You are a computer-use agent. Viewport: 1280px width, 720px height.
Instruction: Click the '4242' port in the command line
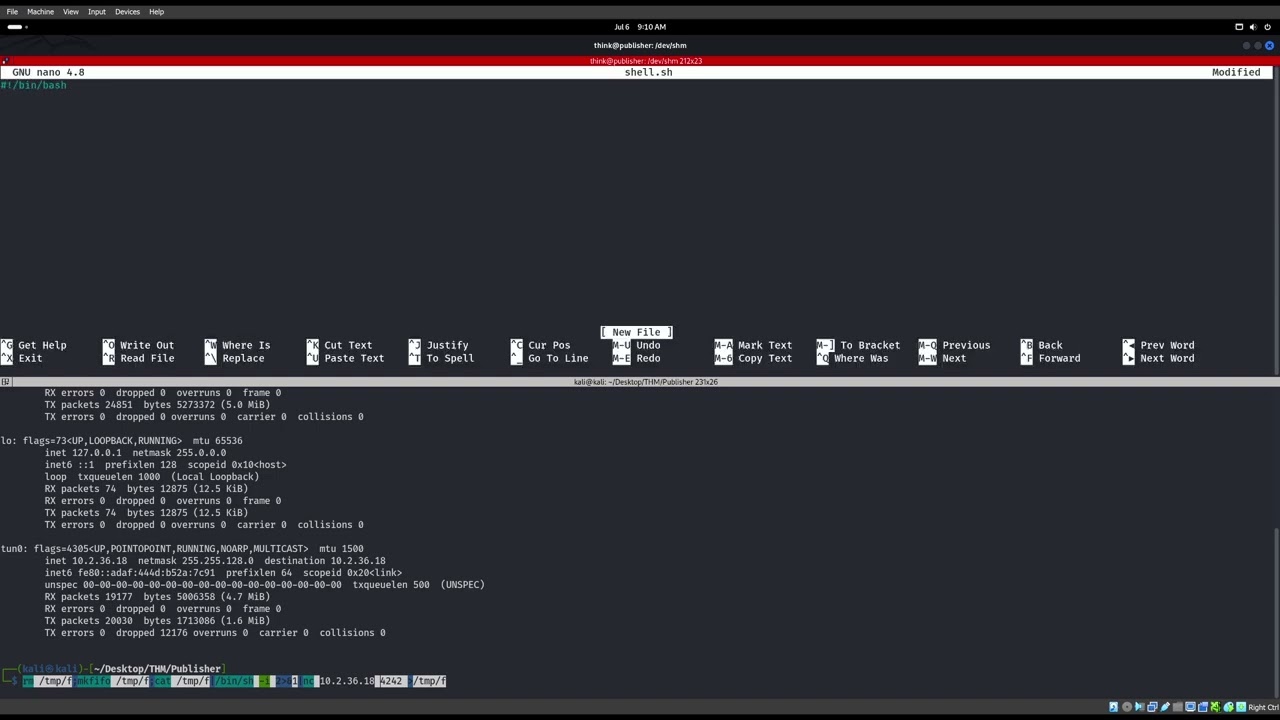pyautogui.click(x=390, y=681)
